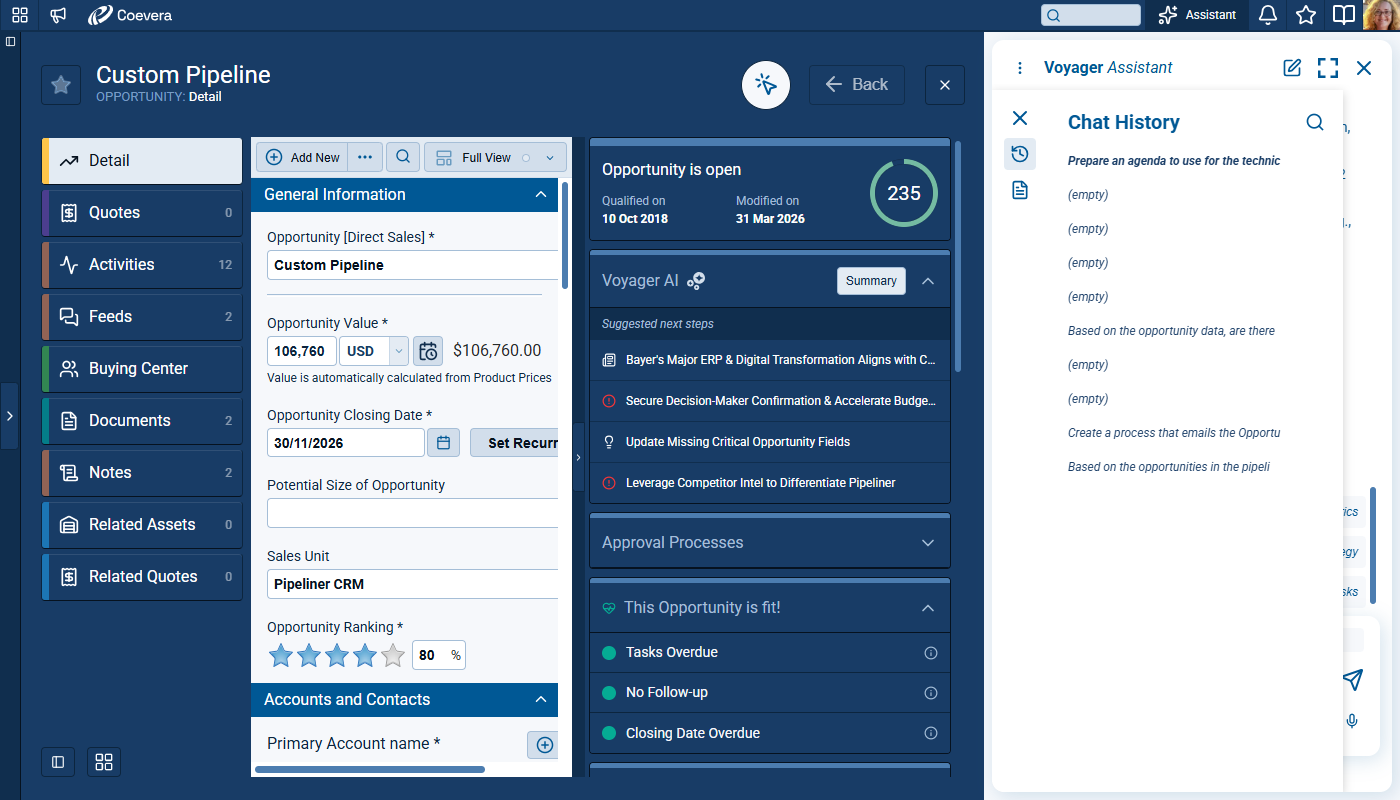1400x800 pixels.
Task: Click the horizontal scrollbar under the form
Action: (370, 769)
